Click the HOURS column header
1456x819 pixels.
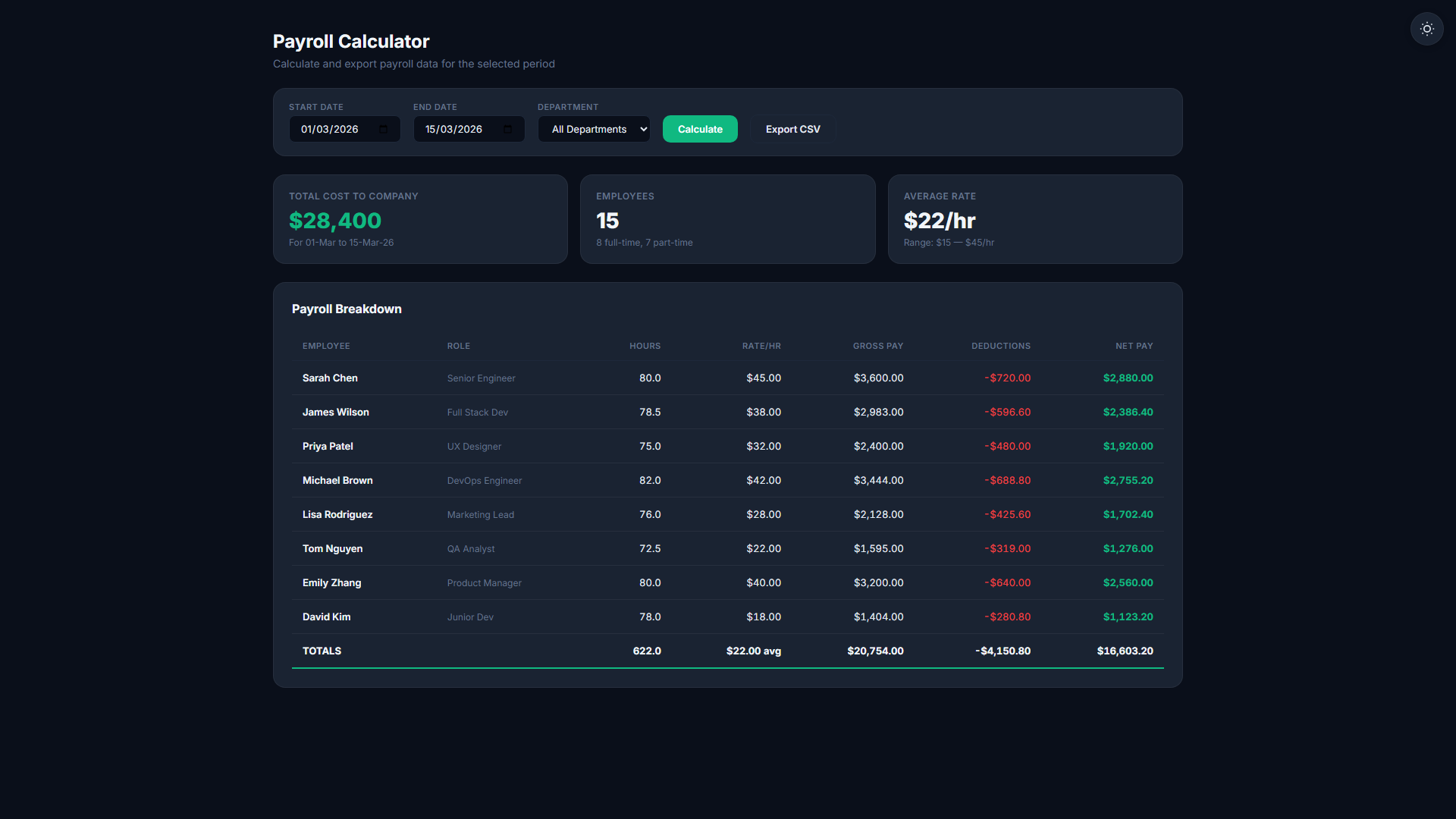645,346
